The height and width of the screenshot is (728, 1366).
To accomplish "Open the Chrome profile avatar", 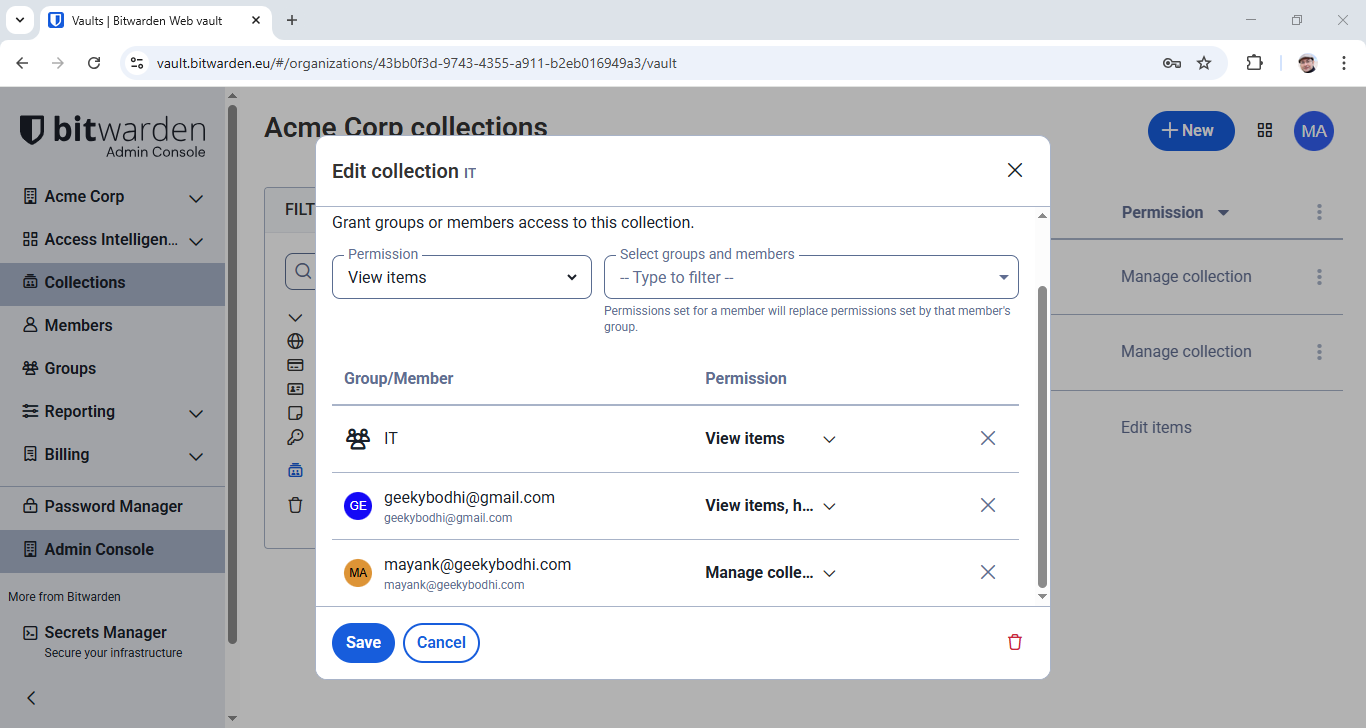I will (1307, 63).
